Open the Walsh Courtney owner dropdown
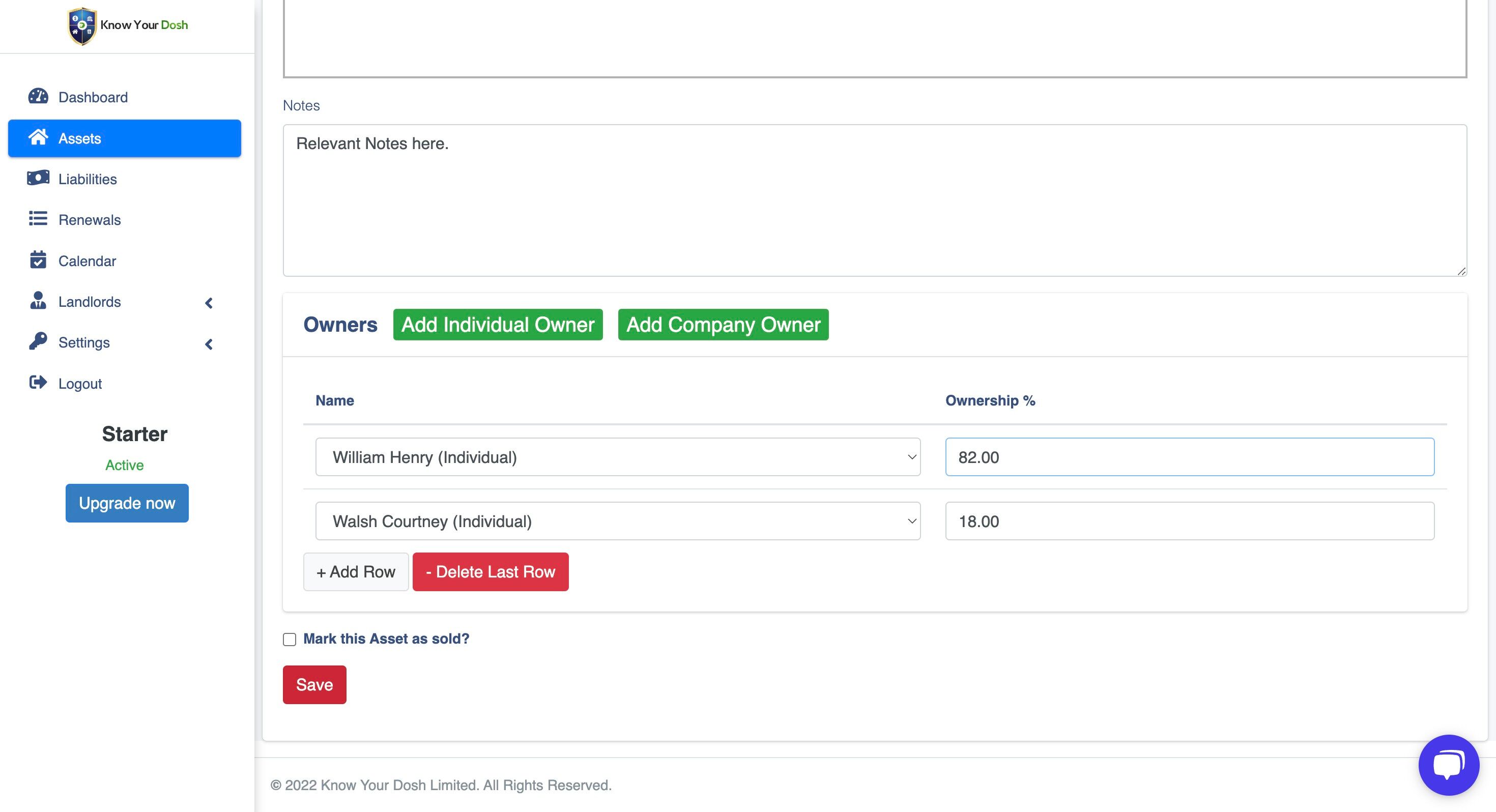Image resolution: width=1496 pixels, height=812 pixels. [617, 521]
